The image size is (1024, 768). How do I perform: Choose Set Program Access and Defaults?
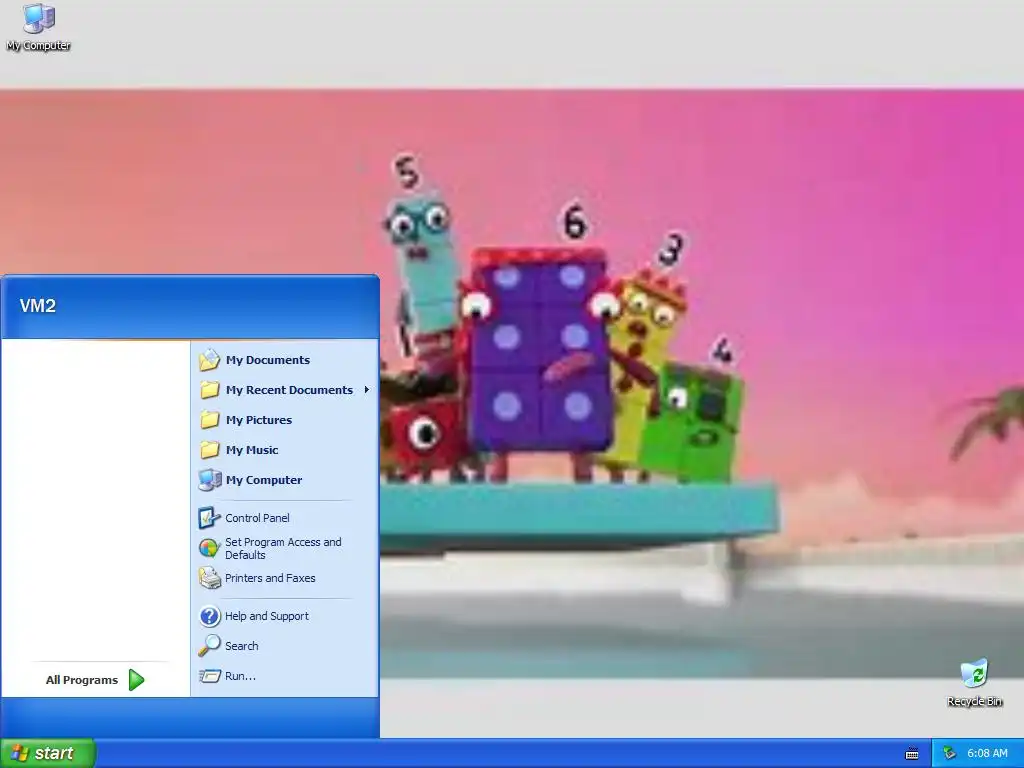[x=285, y=548]
